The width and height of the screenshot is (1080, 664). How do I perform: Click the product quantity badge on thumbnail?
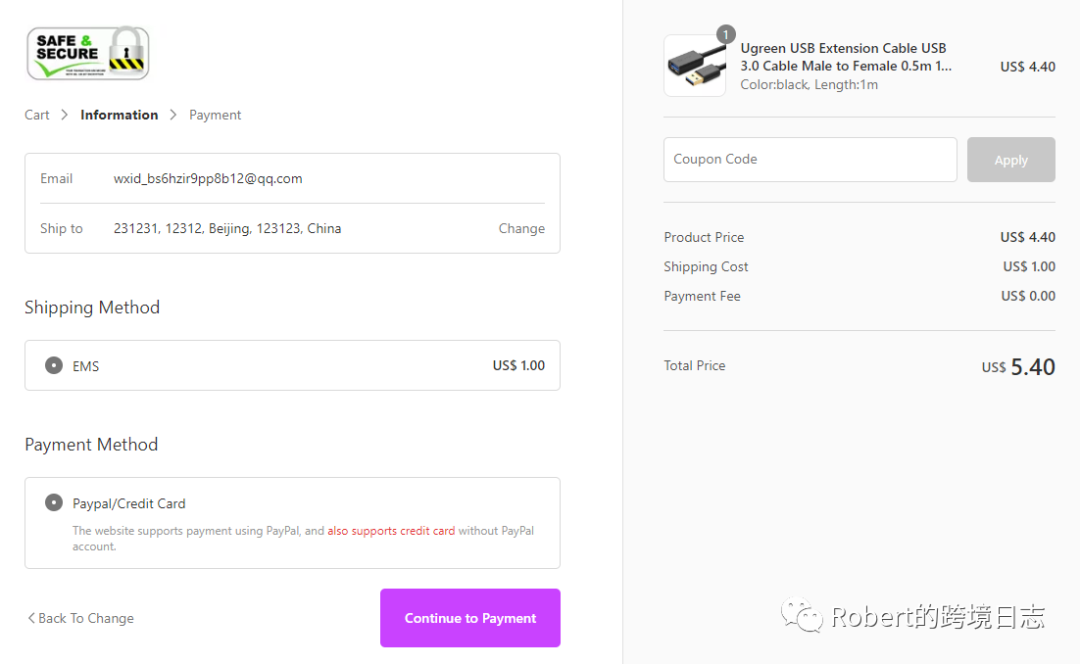click(x=726, y=34)
